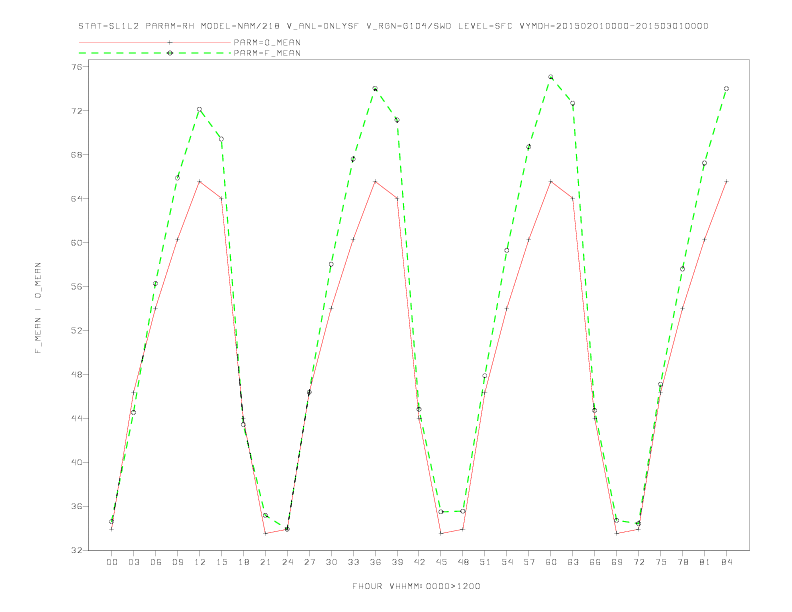Select the O_MEAN plus marker at hour 12

[200, 181]
